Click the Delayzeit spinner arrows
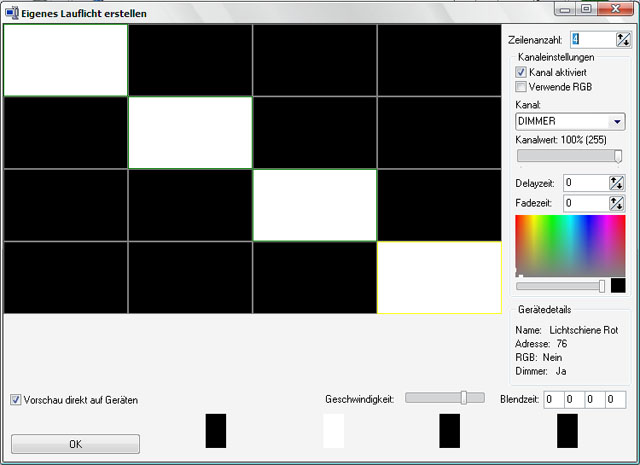 pyautogui.click(x=616, y=183)
